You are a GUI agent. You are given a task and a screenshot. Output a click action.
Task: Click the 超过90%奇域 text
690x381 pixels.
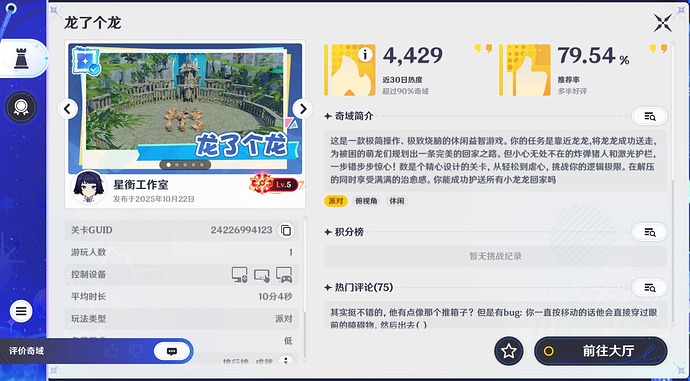[x=405, y=92]
